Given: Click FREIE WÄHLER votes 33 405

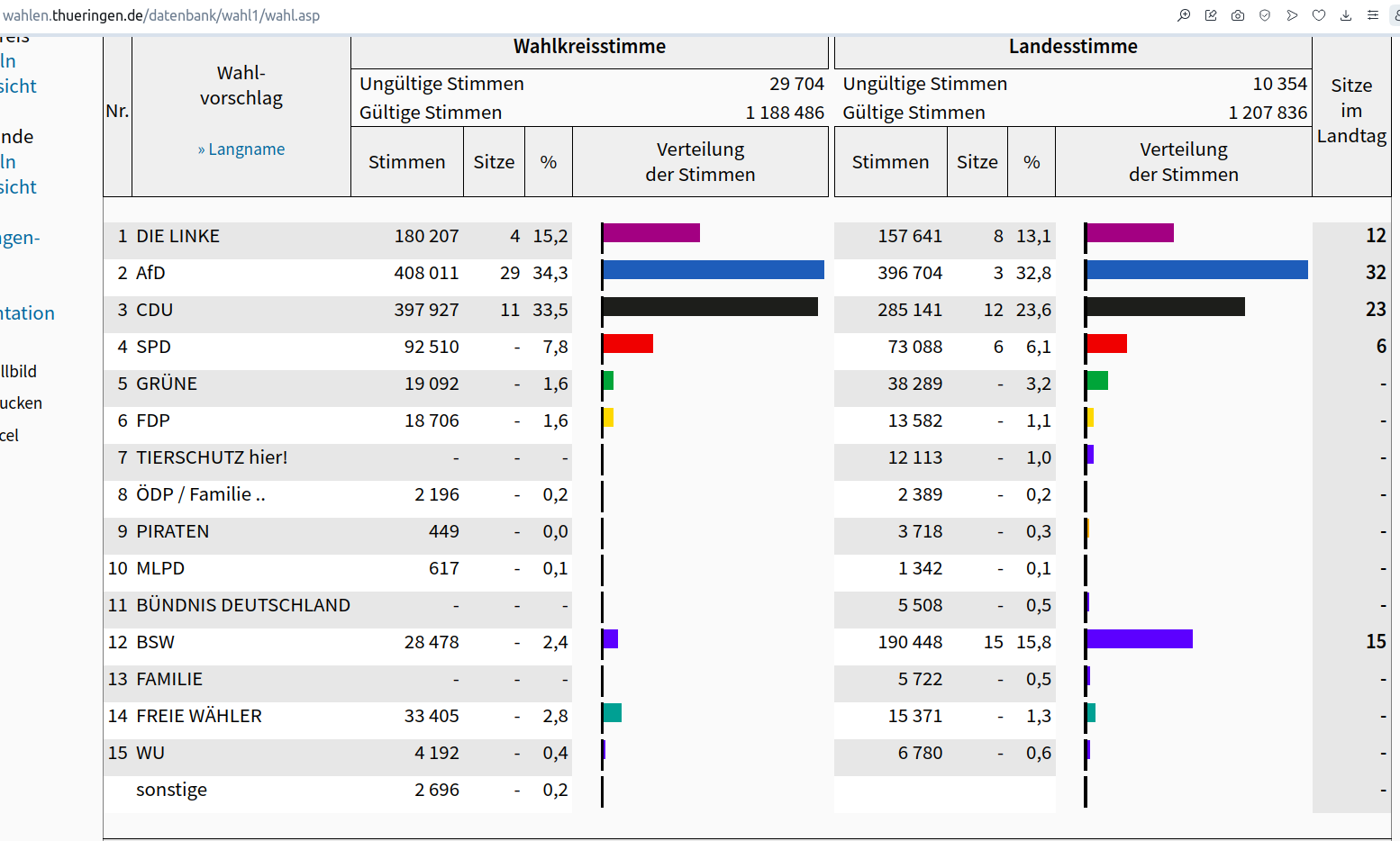Looking at the screenshot, I should (x=432, y=716).
